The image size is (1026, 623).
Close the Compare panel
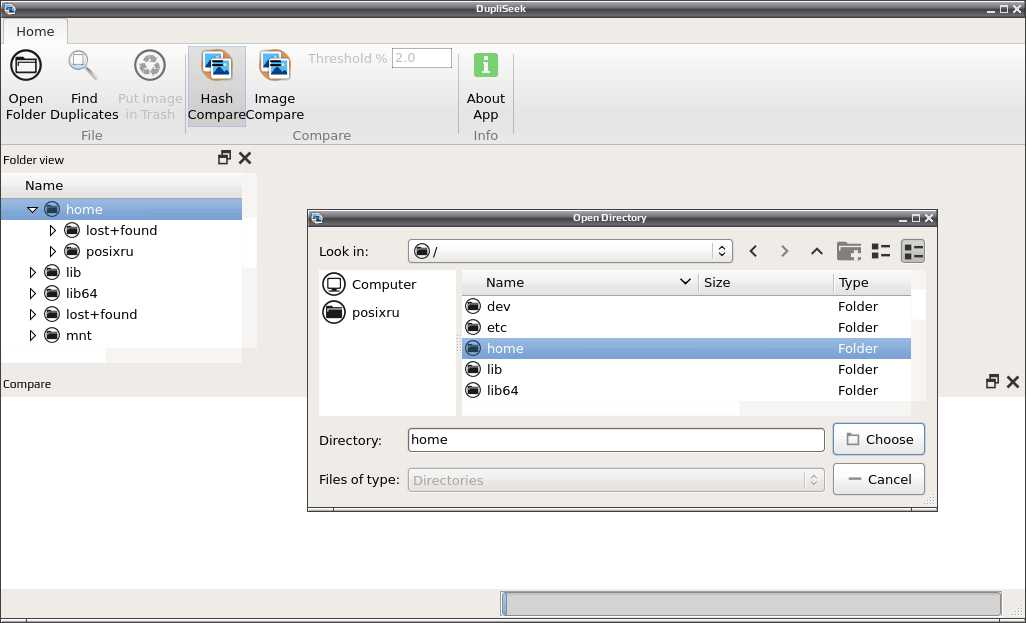pyautogui.click(x=1013, y=382)
